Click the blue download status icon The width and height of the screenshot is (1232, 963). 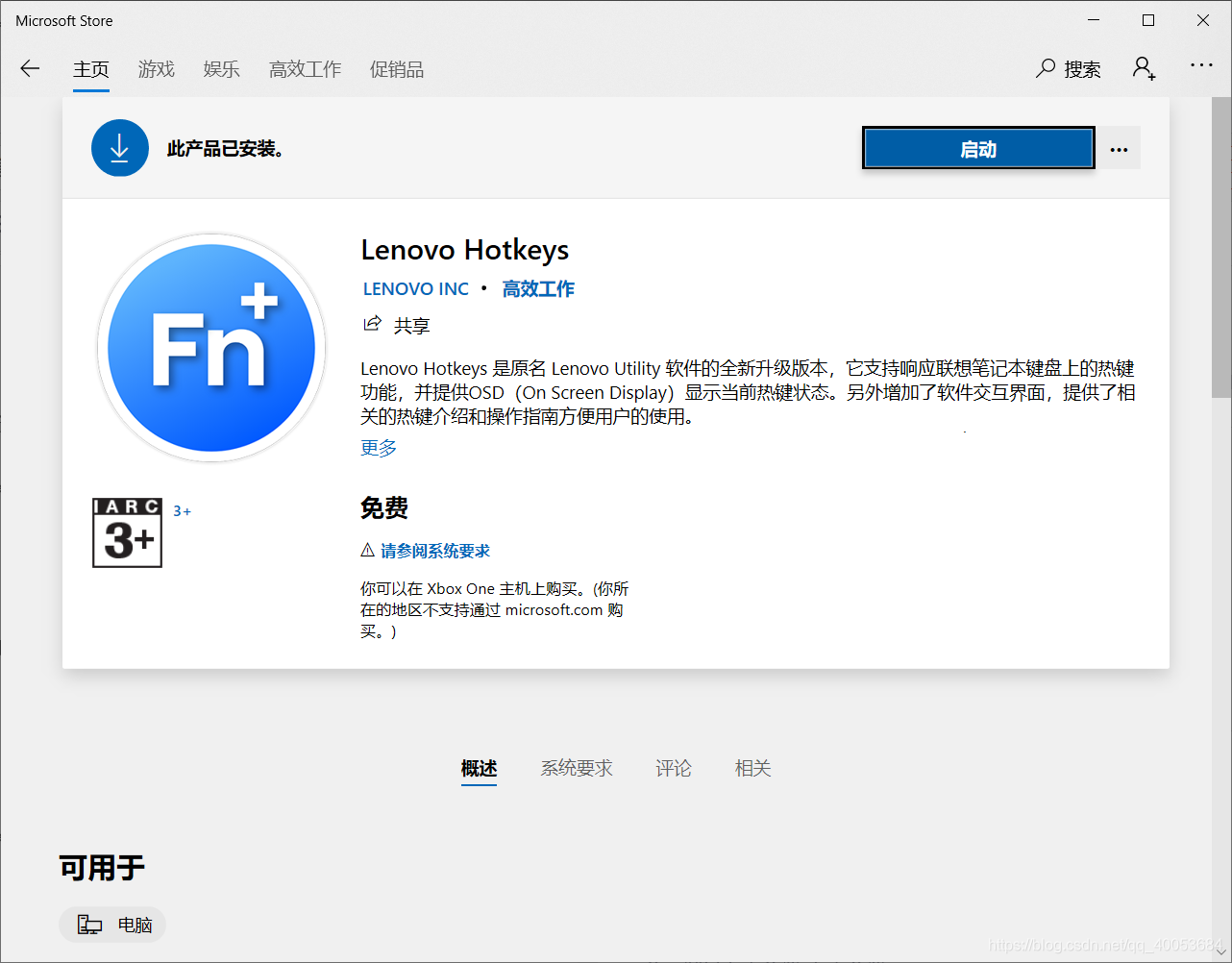coord(120,148)
